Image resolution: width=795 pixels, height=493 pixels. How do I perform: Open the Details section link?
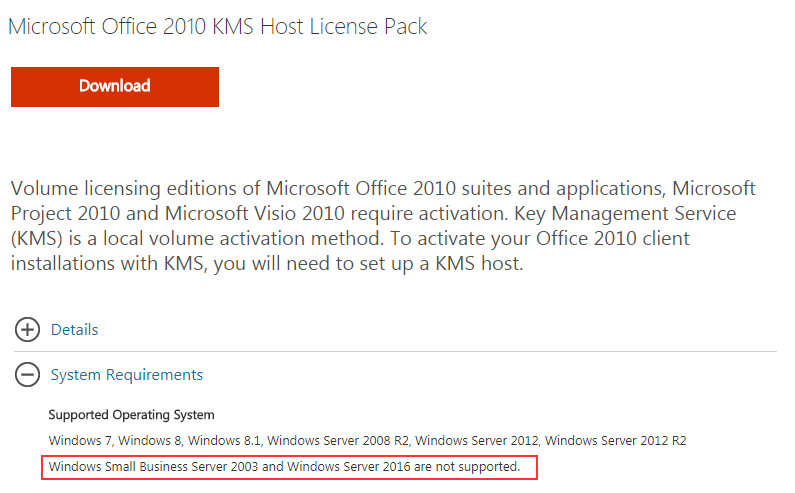(x=75, y=330)
